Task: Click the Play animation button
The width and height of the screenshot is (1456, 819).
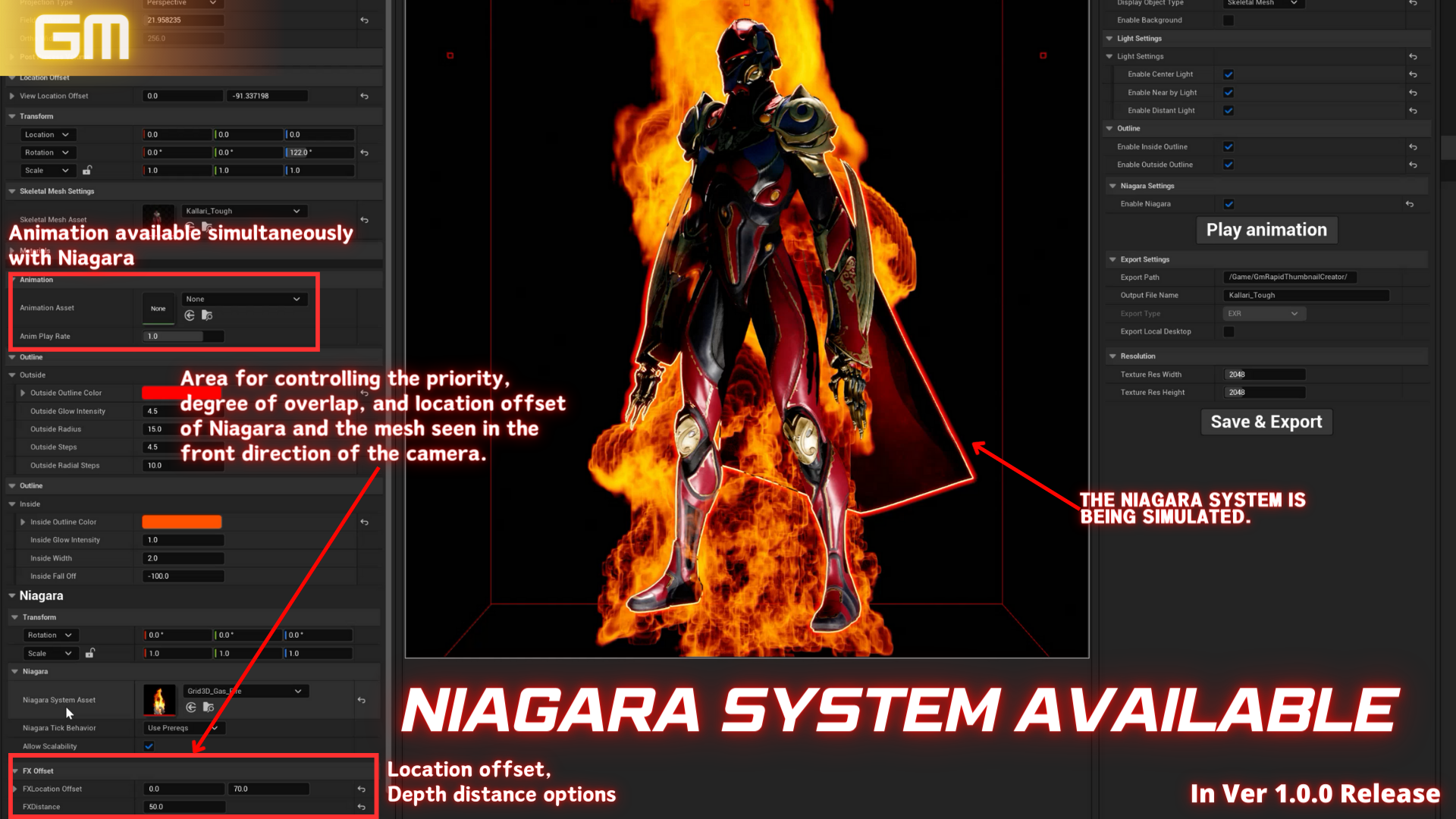Action: click(1266, 230)
